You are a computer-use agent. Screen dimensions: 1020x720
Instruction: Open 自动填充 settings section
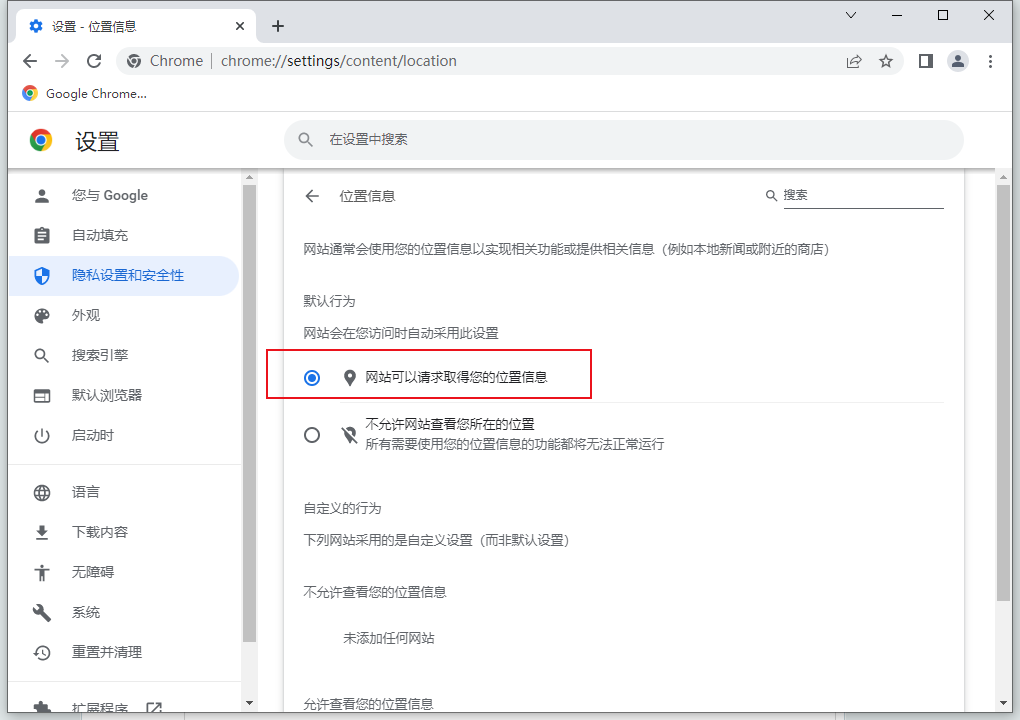pos(124,235)
